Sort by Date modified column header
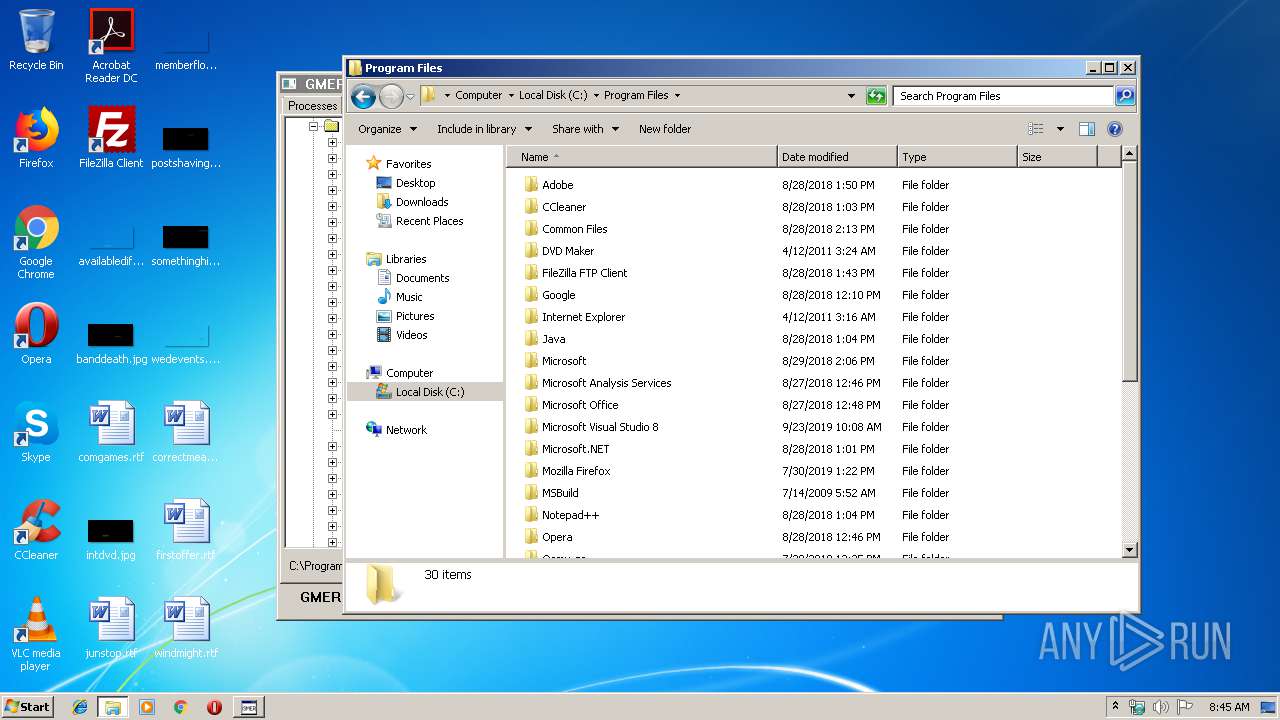Image resolution: width=1280 pixels, height=720 pixels. tap(837, 157)
